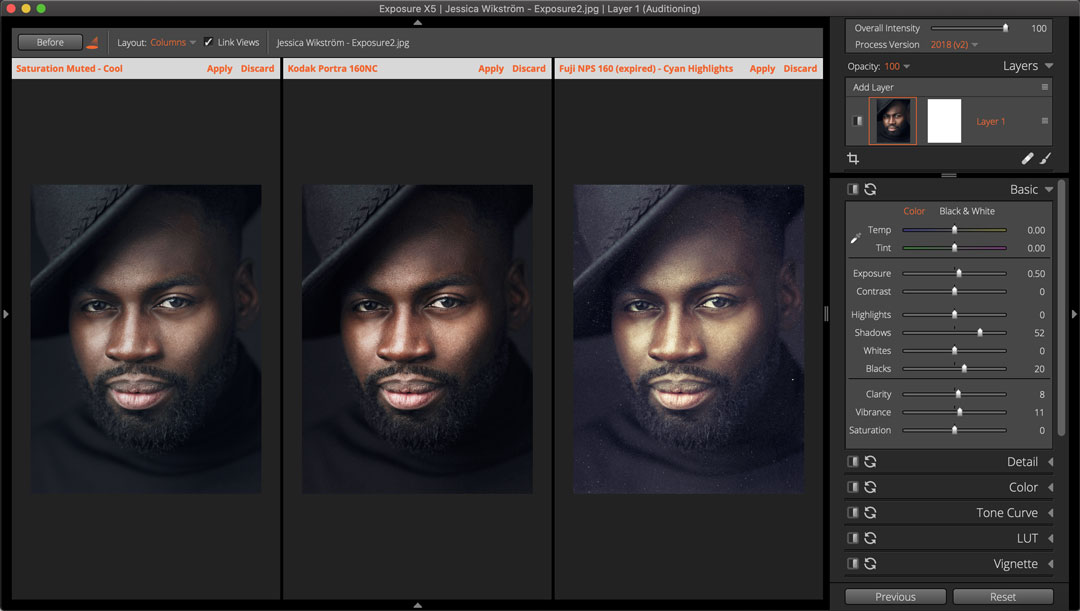Click the Shadows slider handle
Screen dimensions: 1080x611
pyautogui.click(x=980, y=333)
